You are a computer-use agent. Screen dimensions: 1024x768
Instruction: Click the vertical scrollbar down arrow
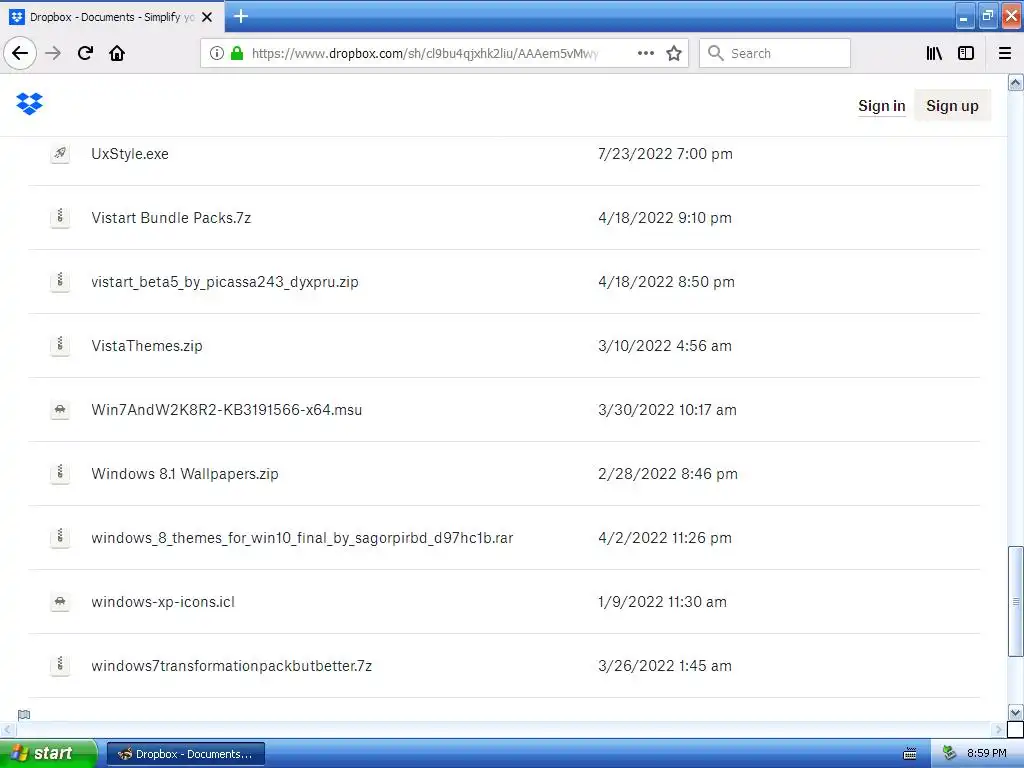(x=1016, y=712)
